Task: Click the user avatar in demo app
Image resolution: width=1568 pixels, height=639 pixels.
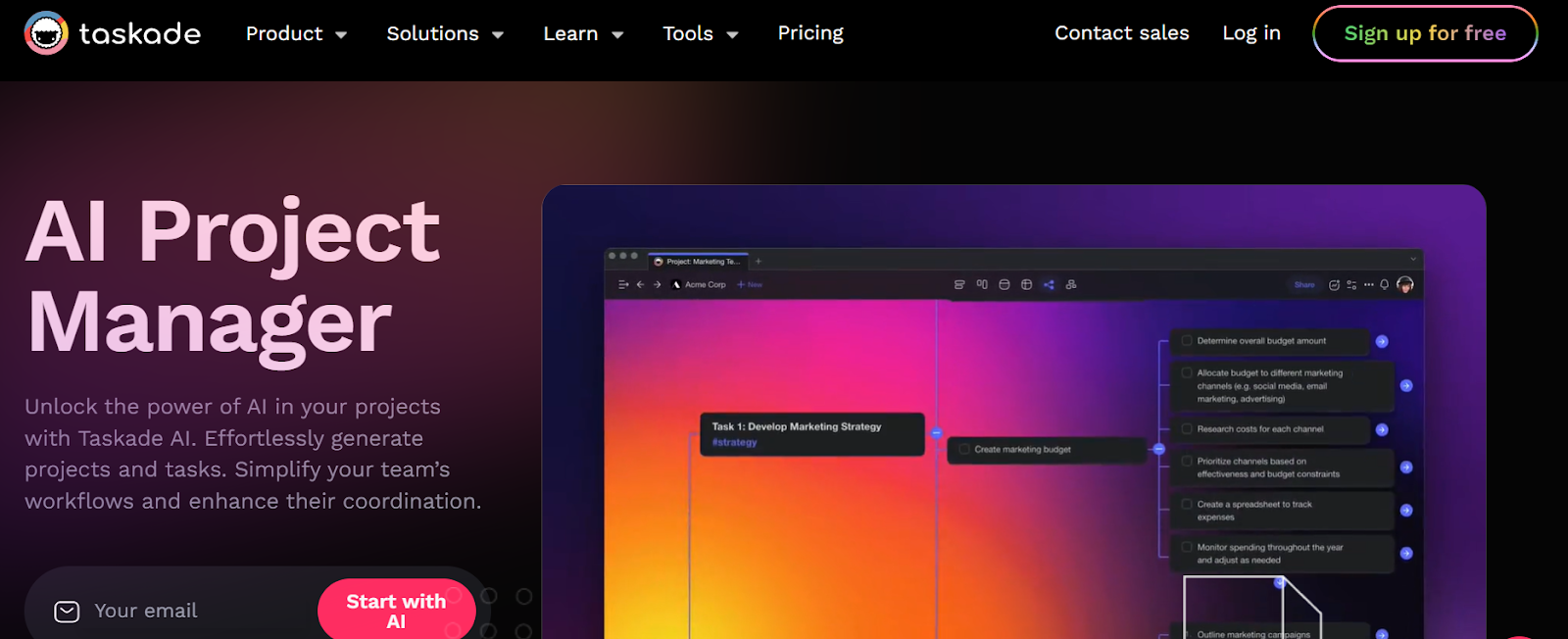Action: click(1405, 285)
